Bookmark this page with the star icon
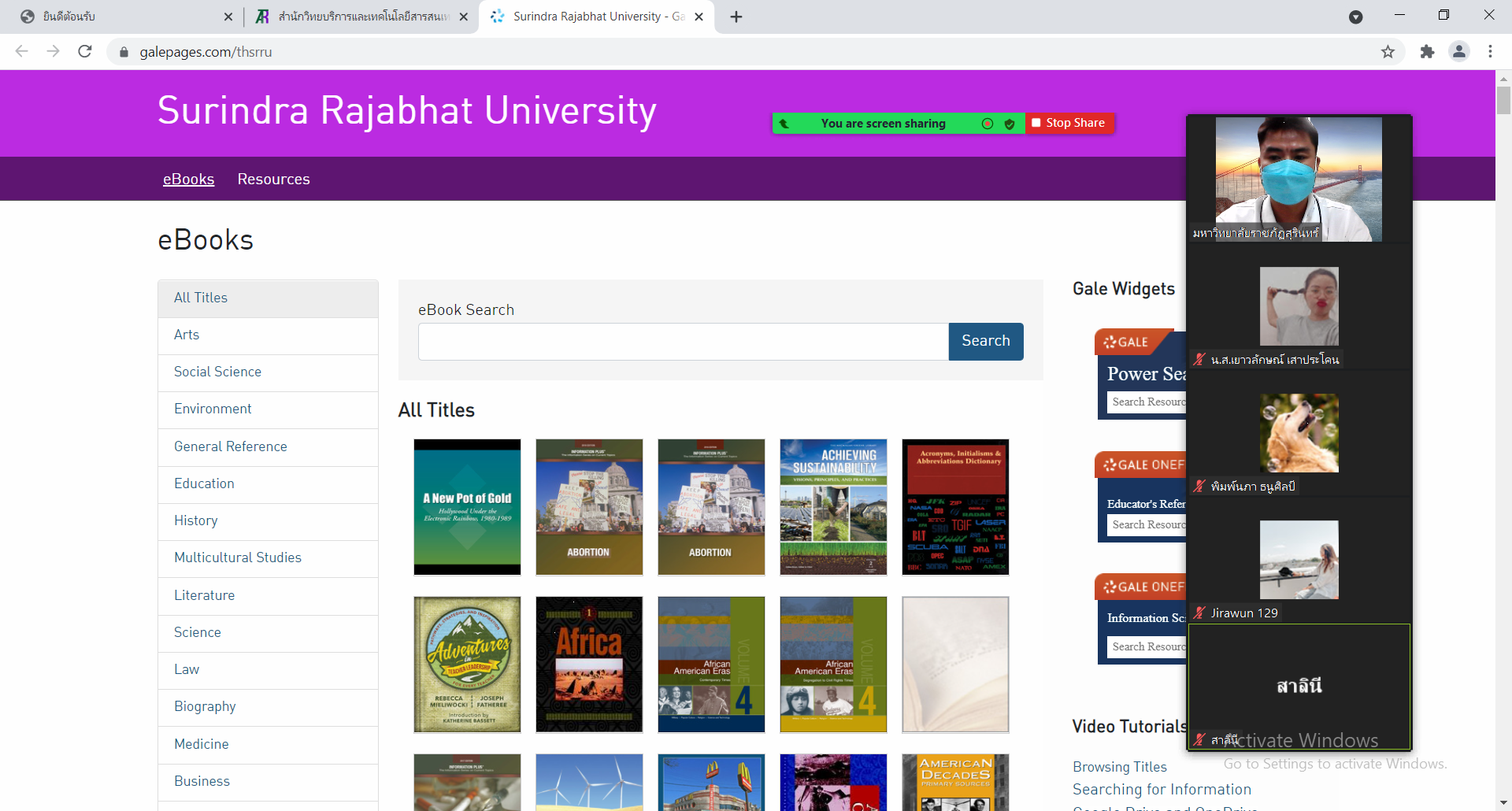This screenshot has width=1512, height=811. 1388,52
